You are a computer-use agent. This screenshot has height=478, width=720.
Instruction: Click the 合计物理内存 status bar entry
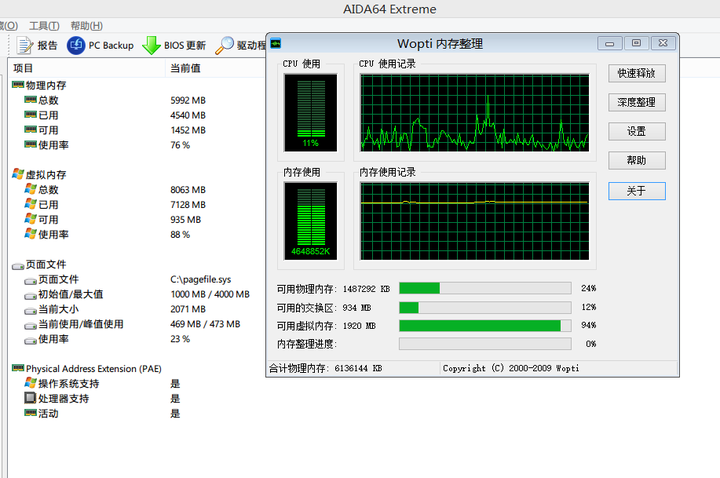click(326, 368)
